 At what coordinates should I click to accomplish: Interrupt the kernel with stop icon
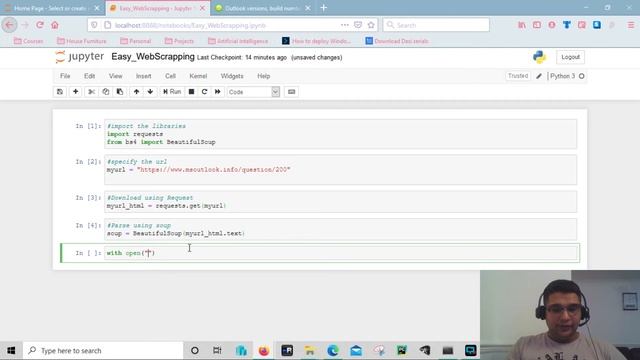191,92
